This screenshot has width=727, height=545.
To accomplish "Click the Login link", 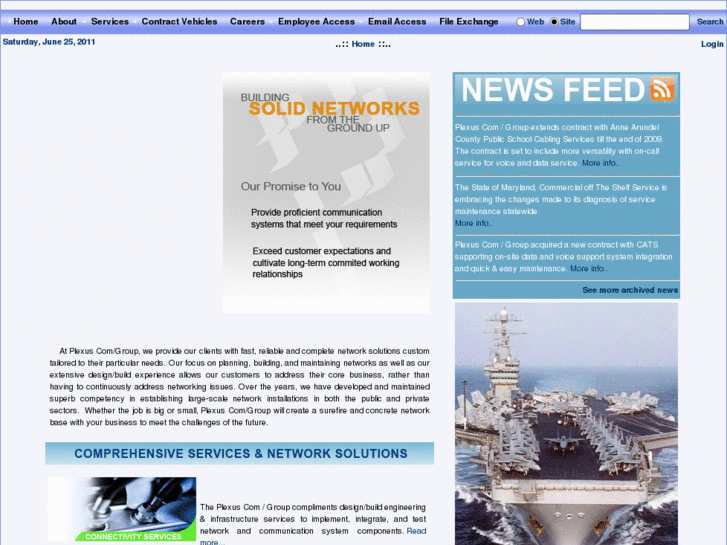I will click(x=712, y=44).
